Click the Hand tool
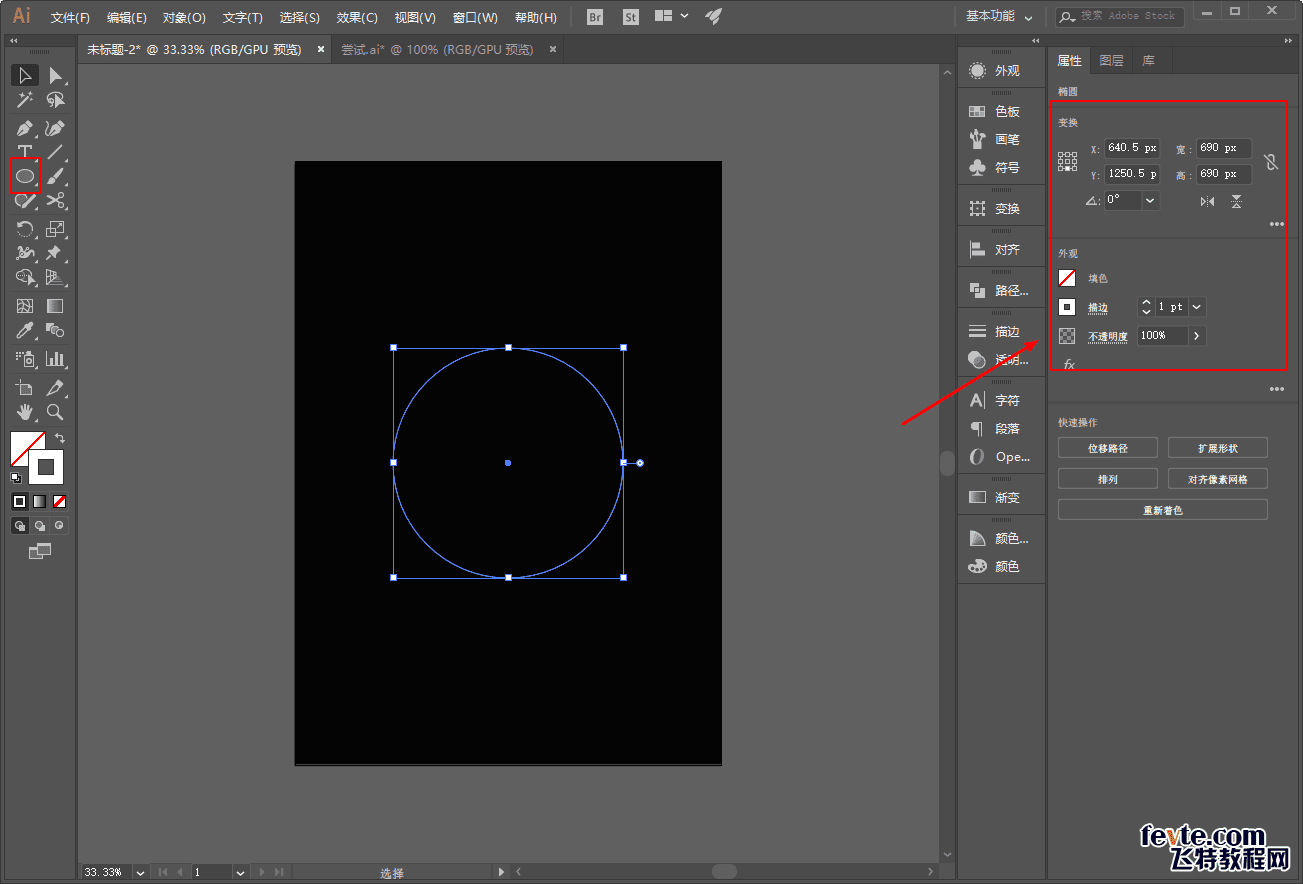This screenshot has height=884, width=1303. 25,412
